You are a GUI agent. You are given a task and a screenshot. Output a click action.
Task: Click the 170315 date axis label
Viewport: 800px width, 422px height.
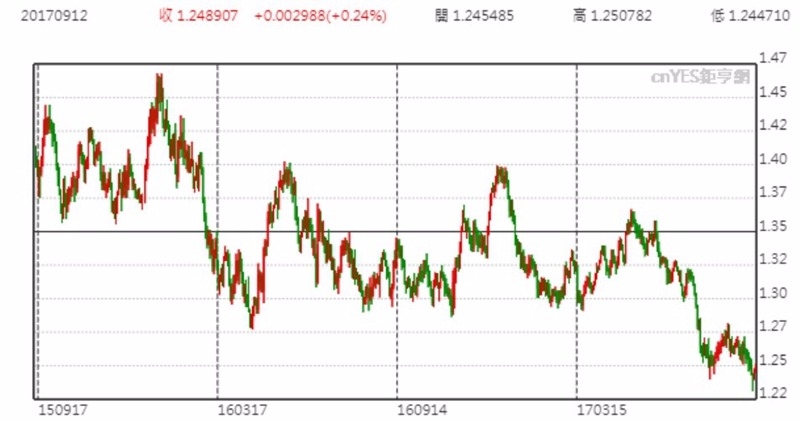(602, 410)
